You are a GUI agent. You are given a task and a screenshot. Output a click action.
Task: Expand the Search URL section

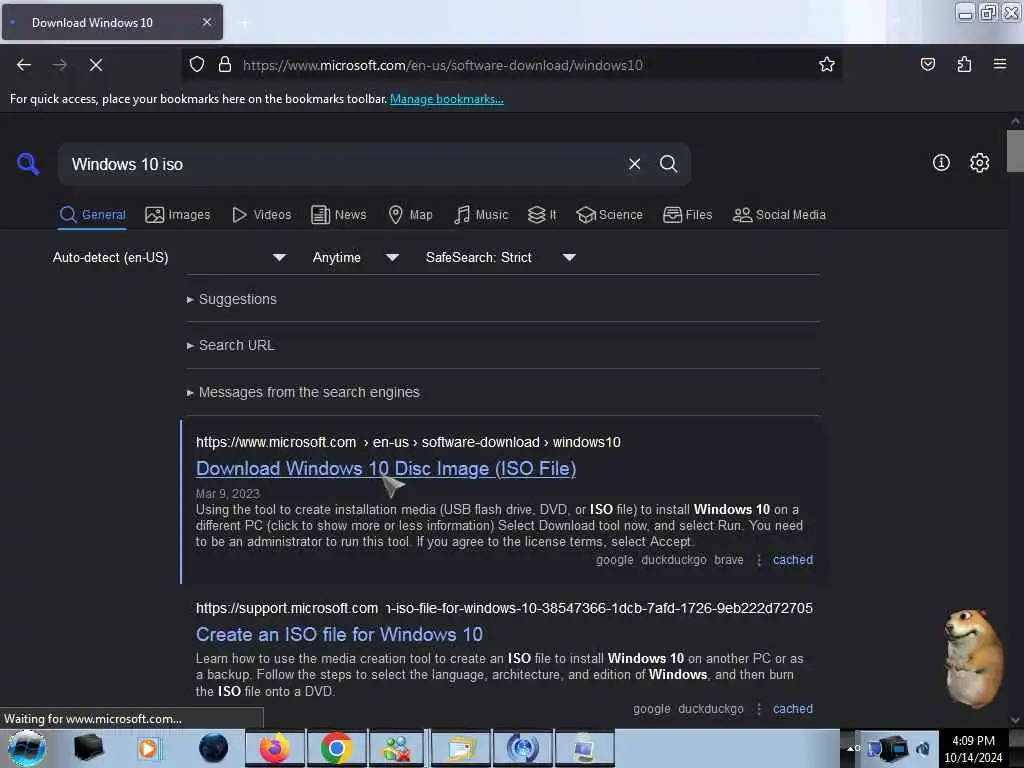coord(236,345)
